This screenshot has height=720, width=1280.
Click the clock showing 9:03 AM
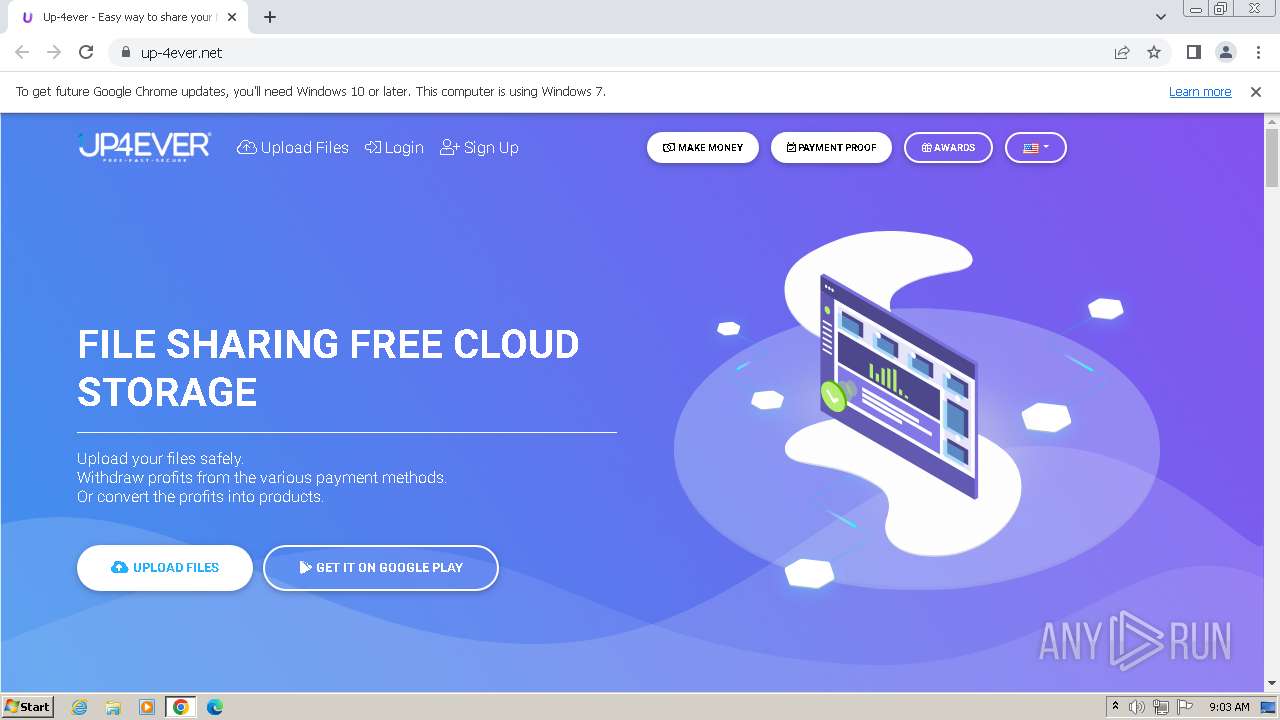tap(1229, 707)
